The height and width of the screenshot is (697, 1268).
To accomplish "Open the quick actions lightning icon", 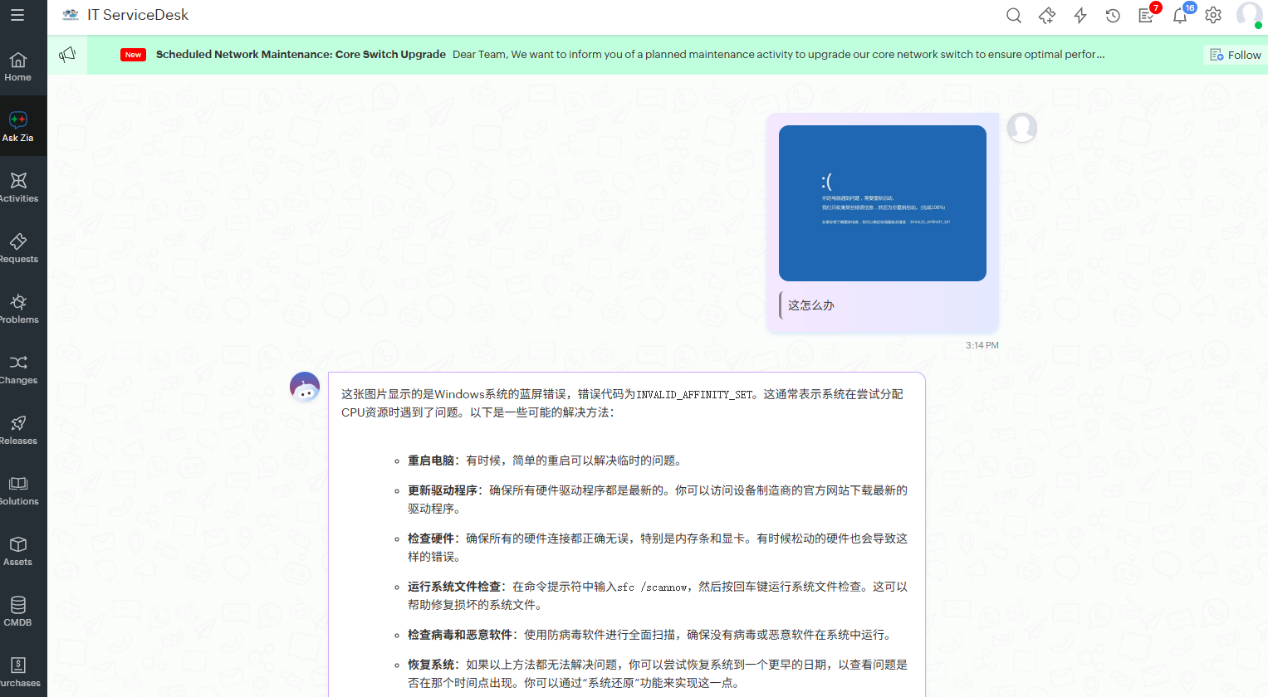I will [1080, 15].
